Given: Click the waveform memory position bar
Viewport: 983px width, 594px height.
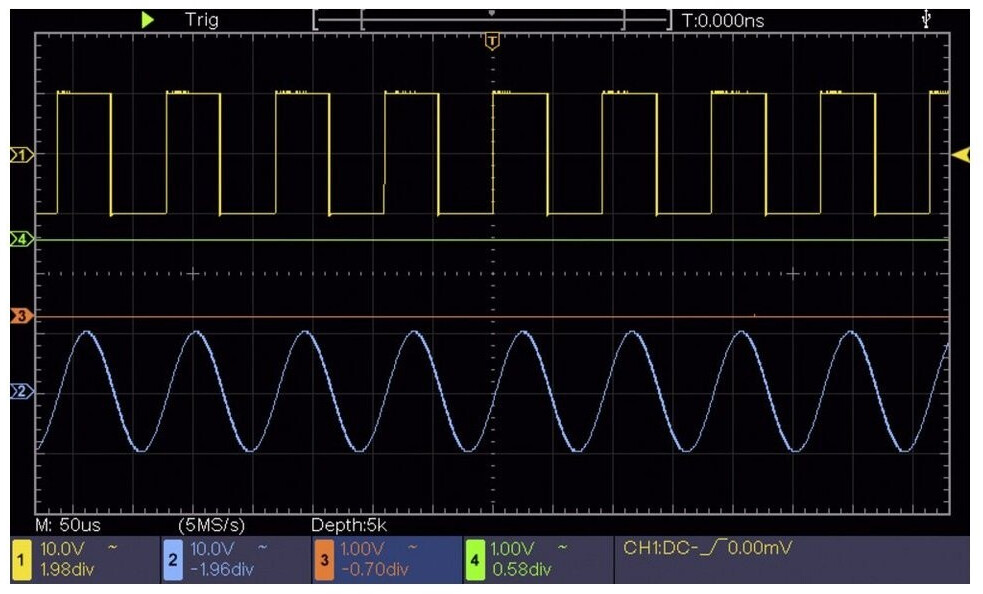Looking at the screenshot, I should pyautogui.click(x=491, y=19).
